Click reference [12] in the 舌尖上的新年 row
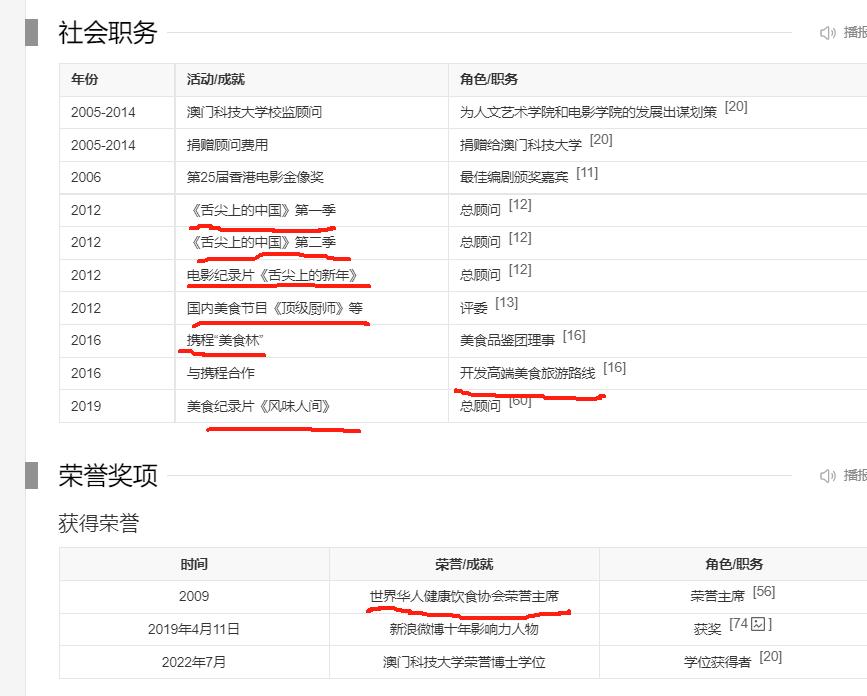 520,270
